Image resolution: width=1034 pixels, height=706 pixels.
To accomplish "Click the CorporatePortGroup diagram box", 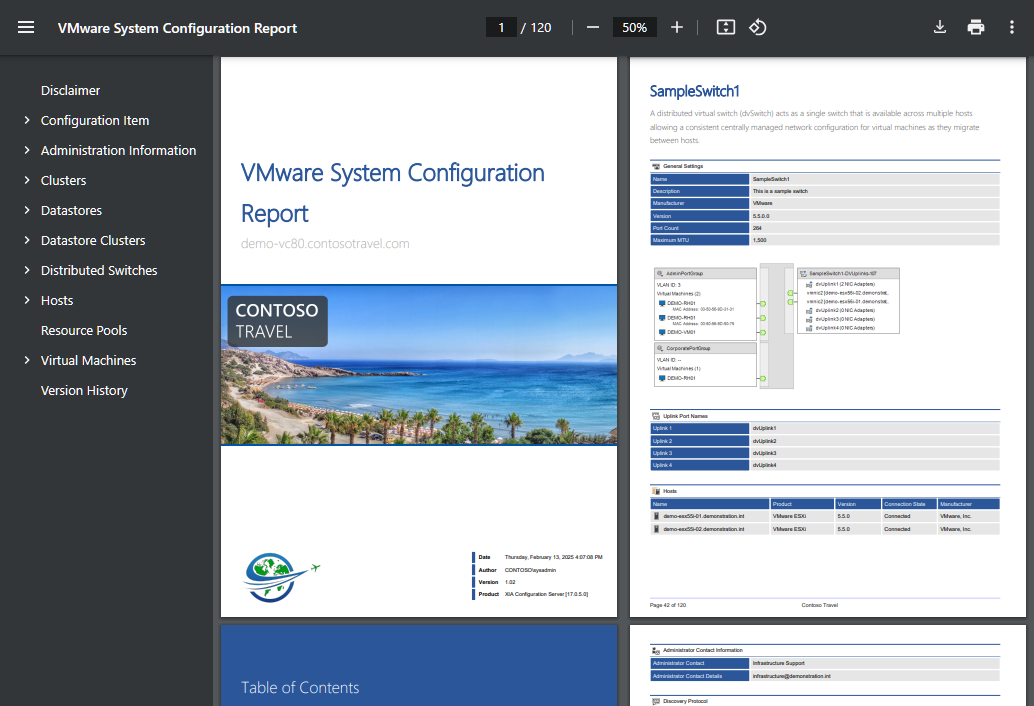I will [x=705, y=364].
